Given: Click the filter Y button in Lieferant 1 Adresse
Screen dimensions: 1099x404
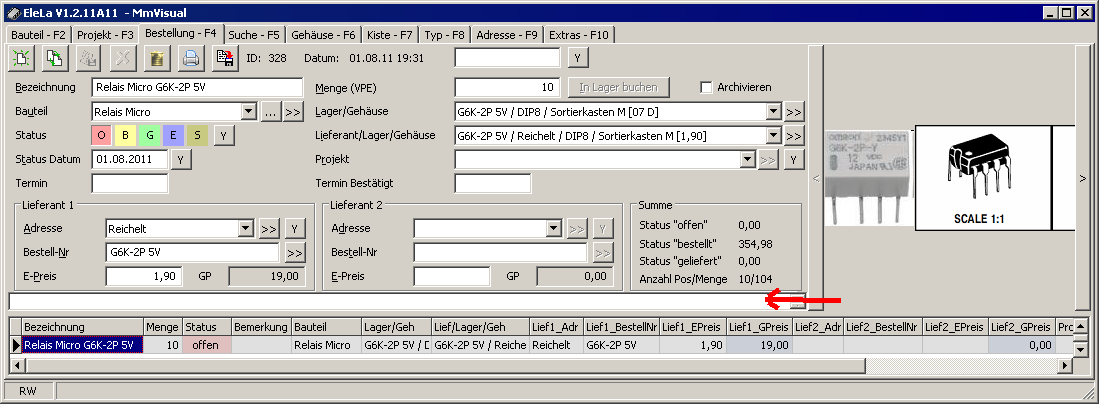Looking at the screenshot, I should pyautogui.click(x=295, y=228).
